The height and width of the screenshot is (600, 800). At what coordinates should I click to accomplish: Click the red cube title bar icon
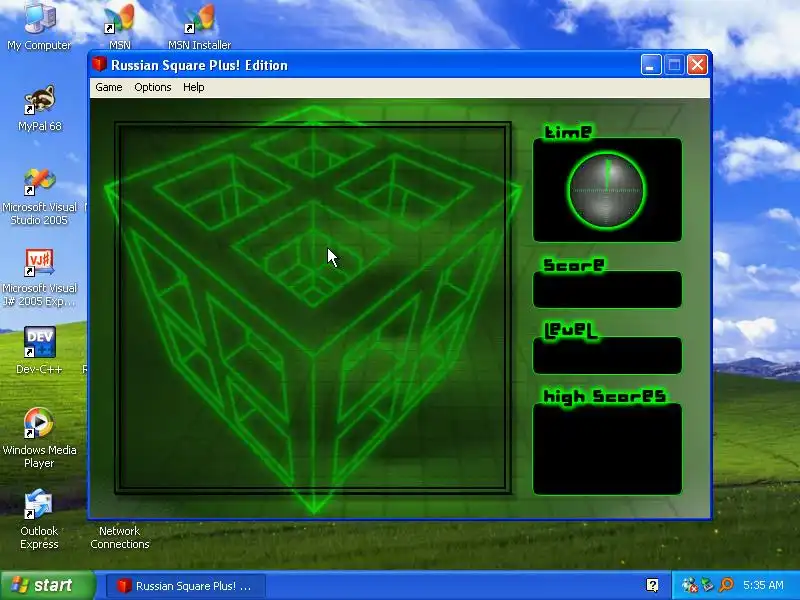point(99,65)
